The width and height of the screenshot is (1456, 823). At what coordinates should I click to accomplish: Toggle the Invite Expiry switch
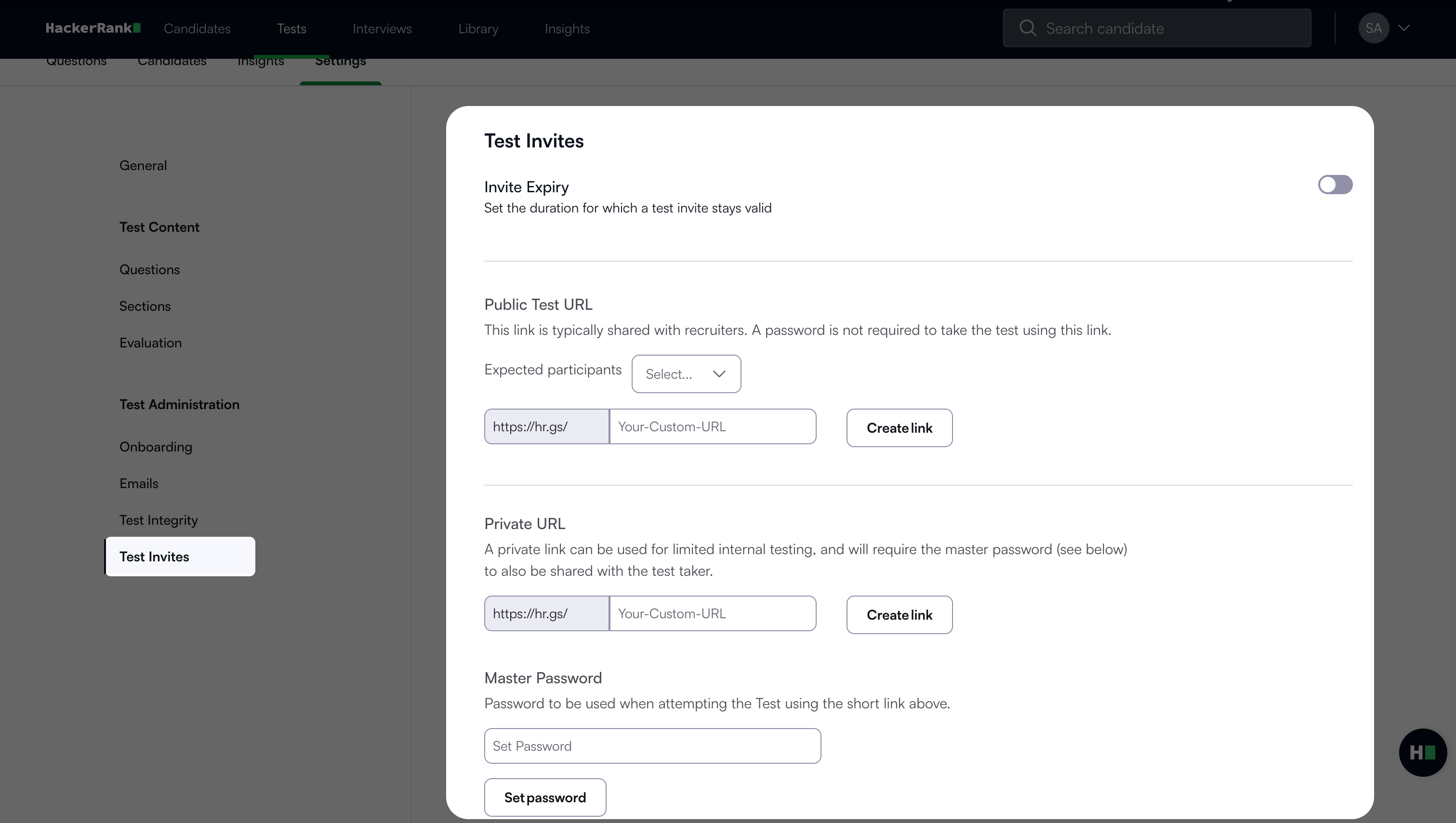point(1335,185)
